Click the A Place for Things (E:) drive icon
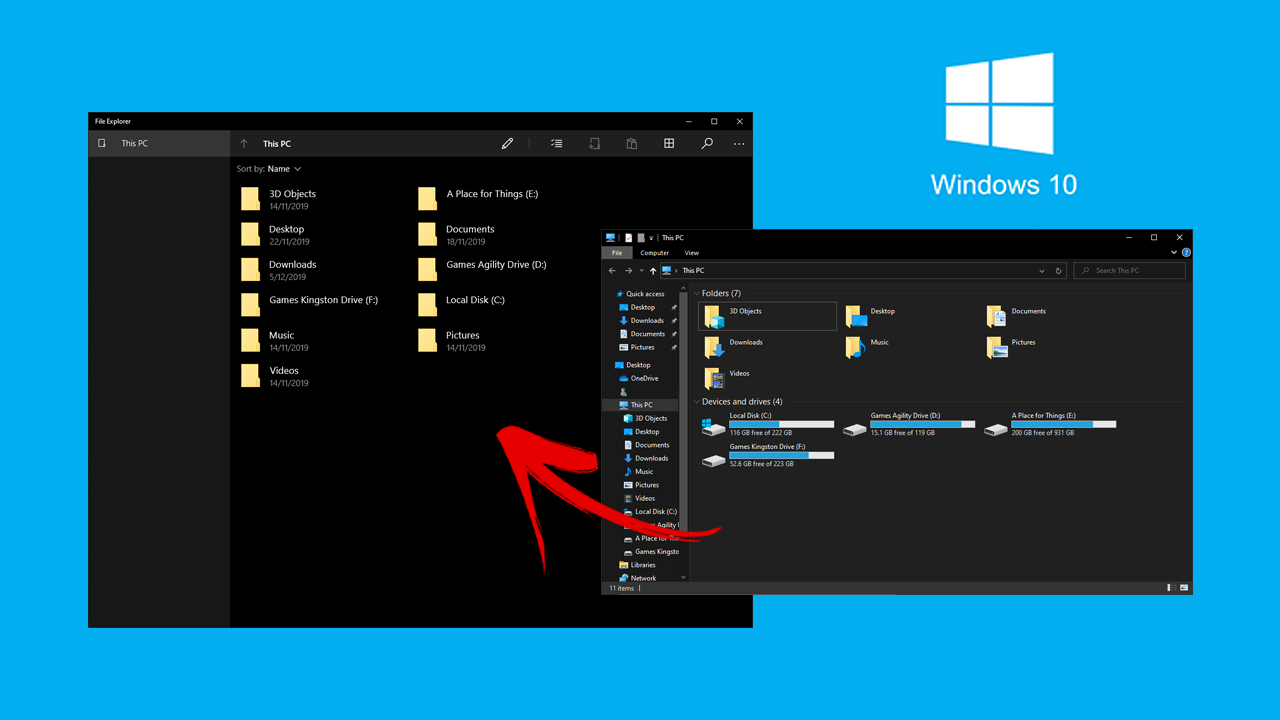 click(x=995, y=427)
